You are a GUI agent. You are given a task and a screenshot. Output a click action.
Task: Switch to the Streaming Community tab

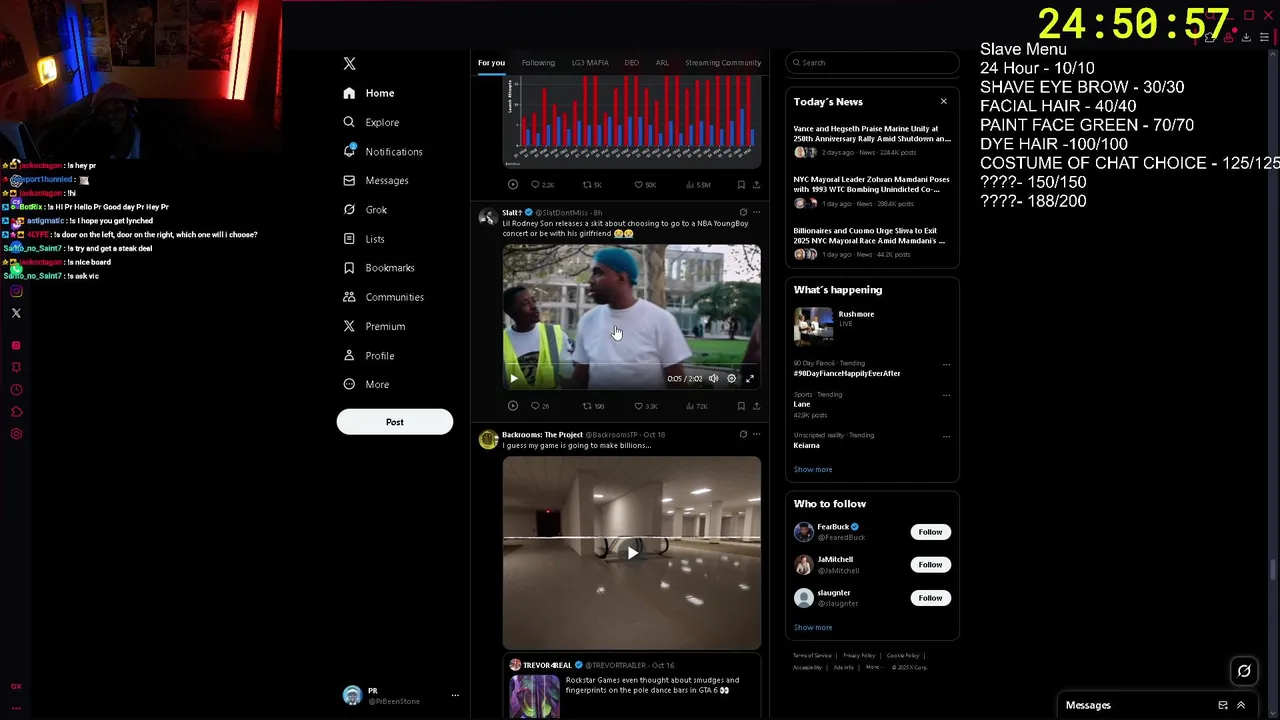[723, 63]
